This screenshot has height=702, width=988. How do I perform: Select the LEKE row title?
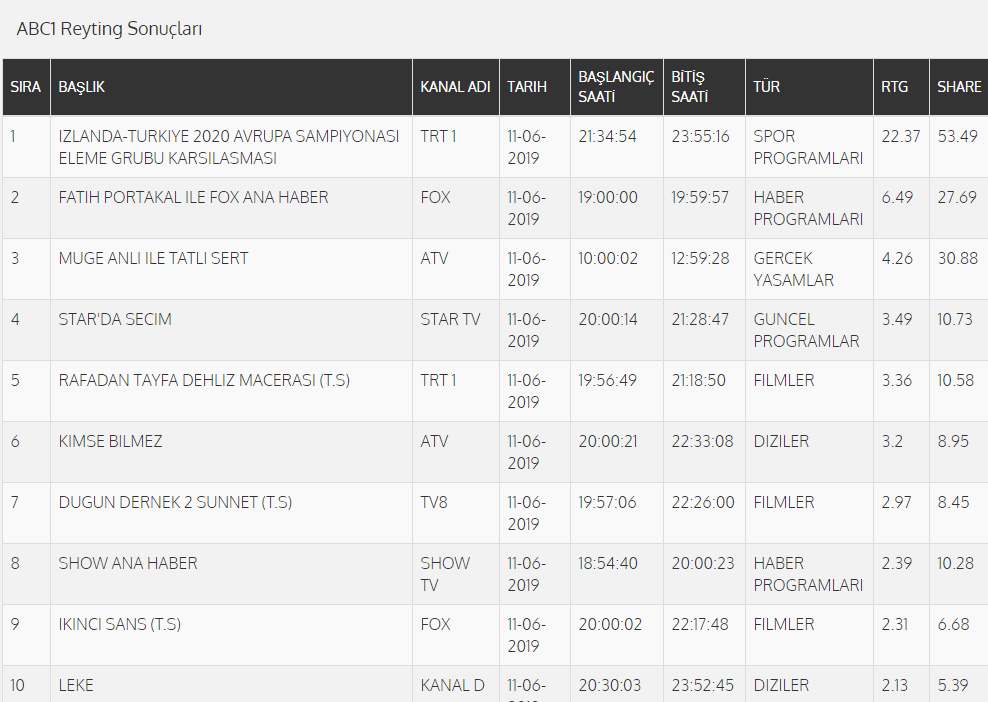point(76,685)
